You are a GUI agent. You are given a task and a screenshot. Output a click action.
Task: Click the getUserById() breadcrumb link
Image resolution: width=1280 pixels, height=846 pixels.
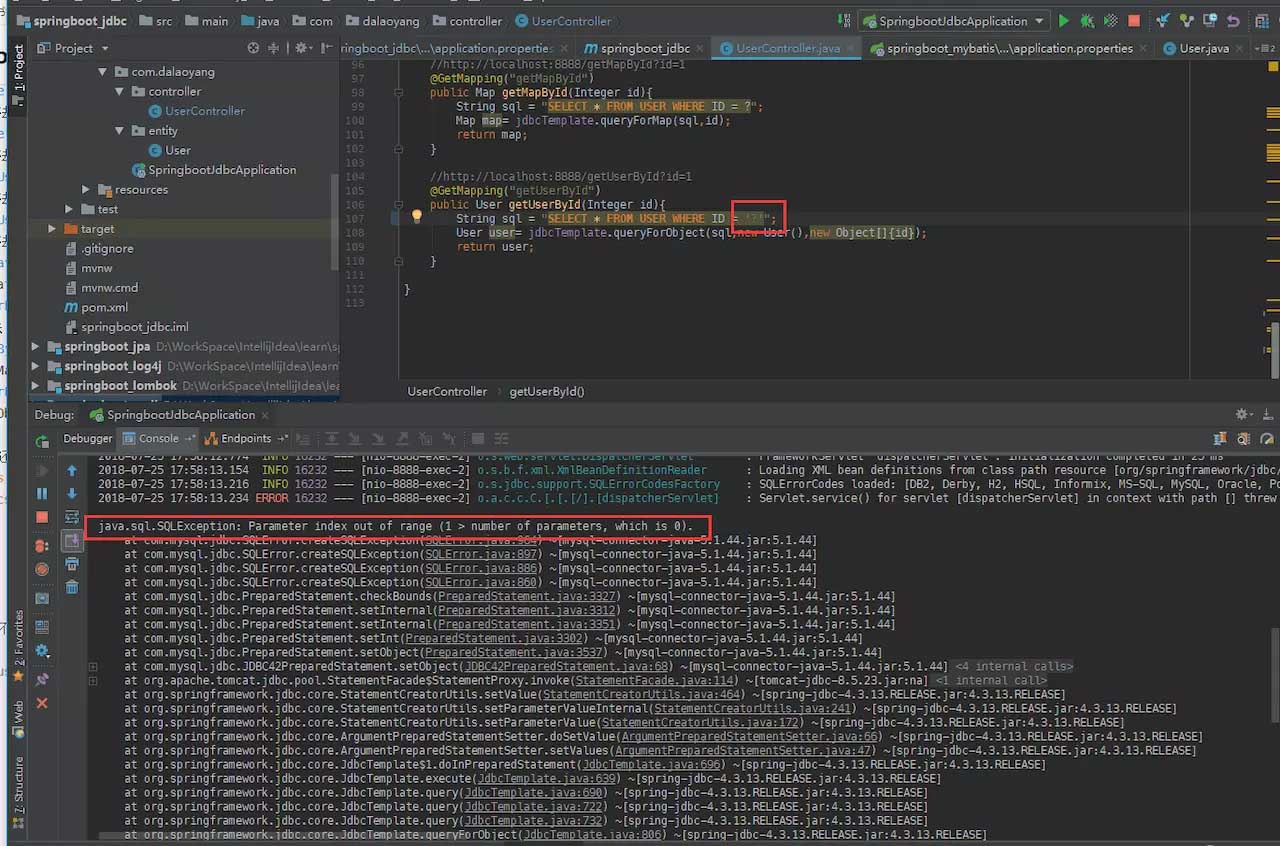(x=546, y=391)
